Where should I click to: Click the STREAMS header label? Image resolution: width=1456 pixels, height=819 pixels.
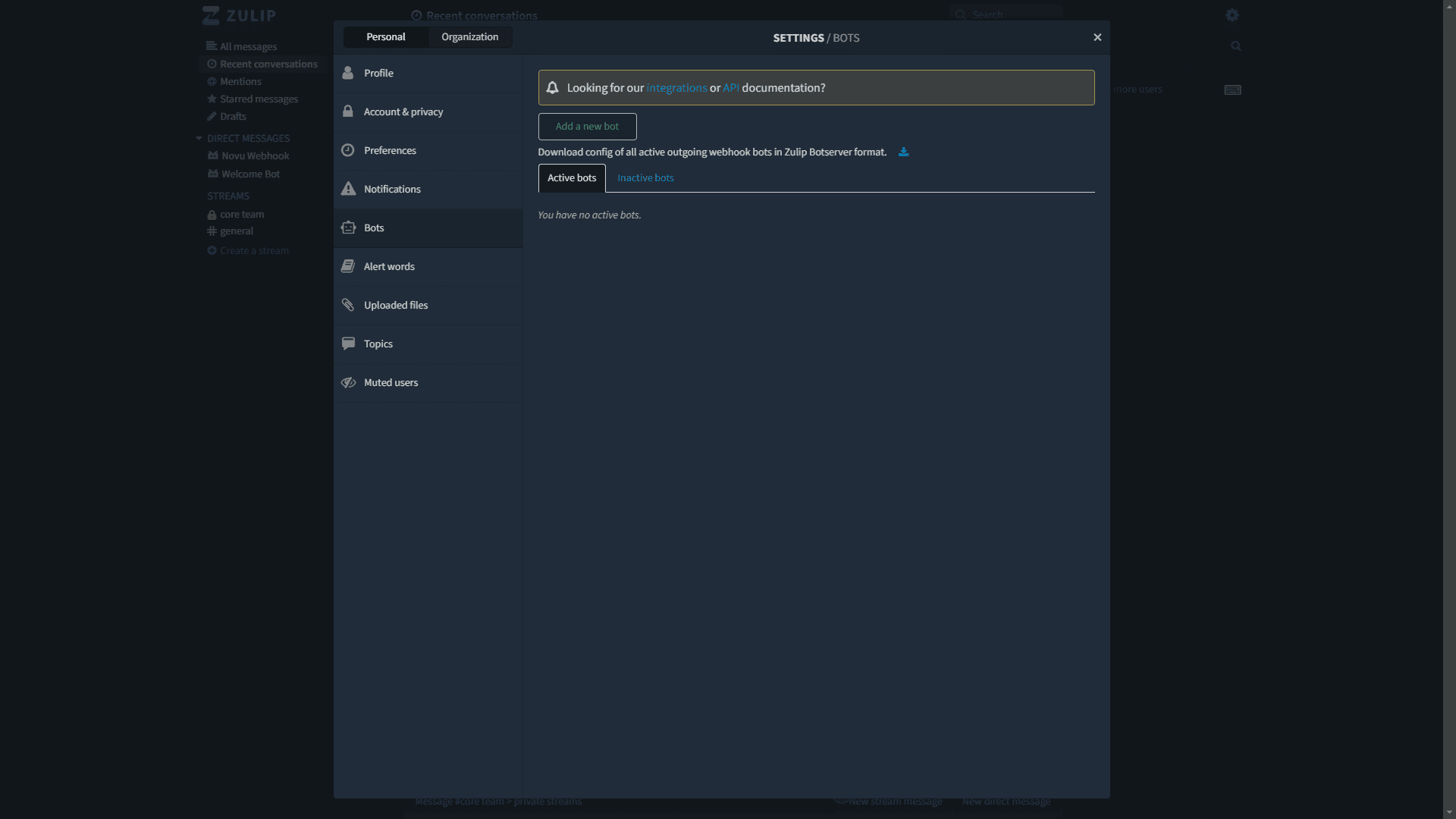pos(228,196)
